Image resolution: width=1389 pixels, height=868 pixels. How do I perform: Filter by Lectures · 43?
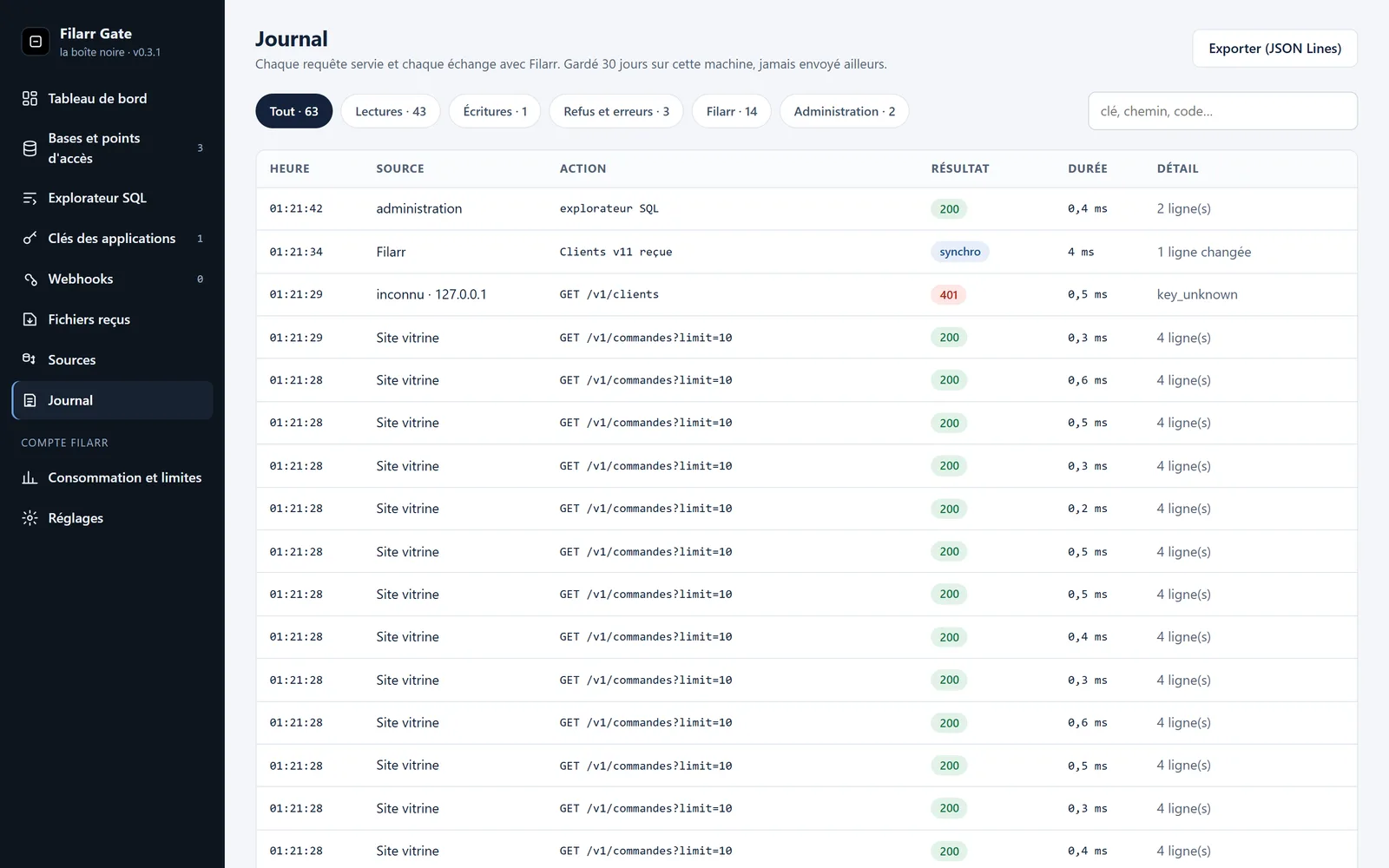click(391, 111)
